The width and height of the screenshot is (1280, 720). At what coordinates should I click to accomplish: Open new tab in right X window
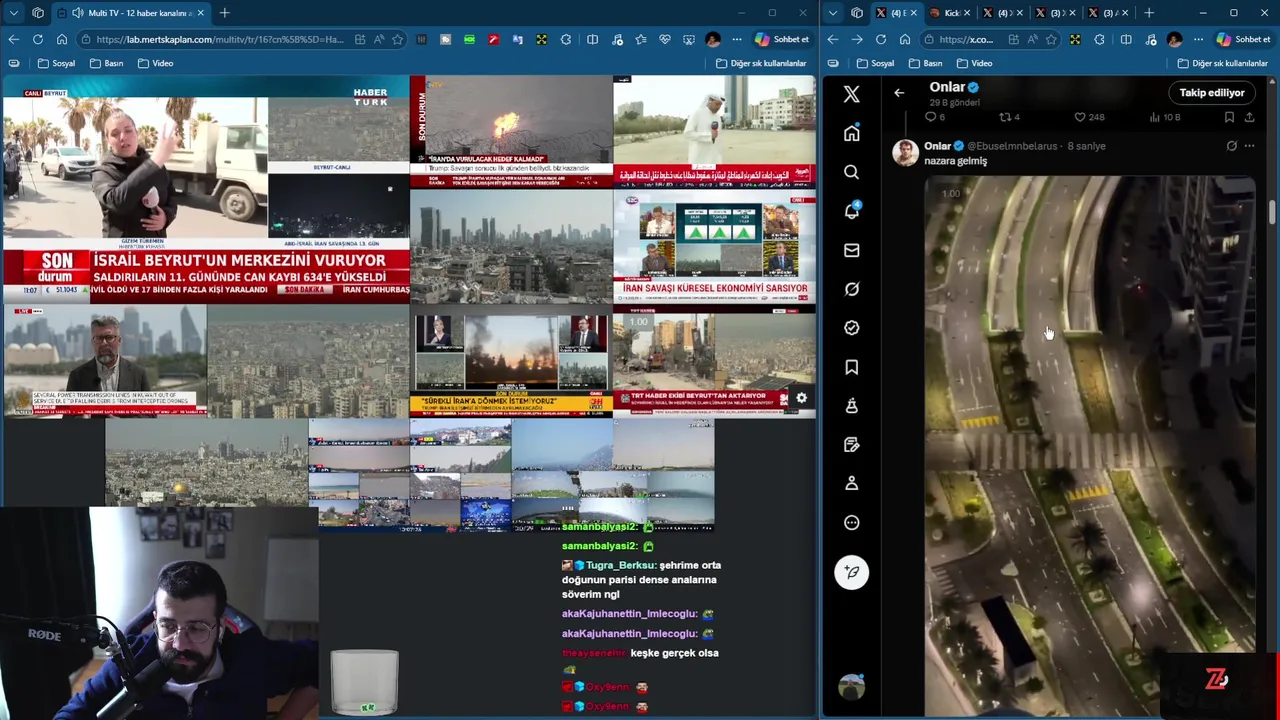click(1149, 13)
